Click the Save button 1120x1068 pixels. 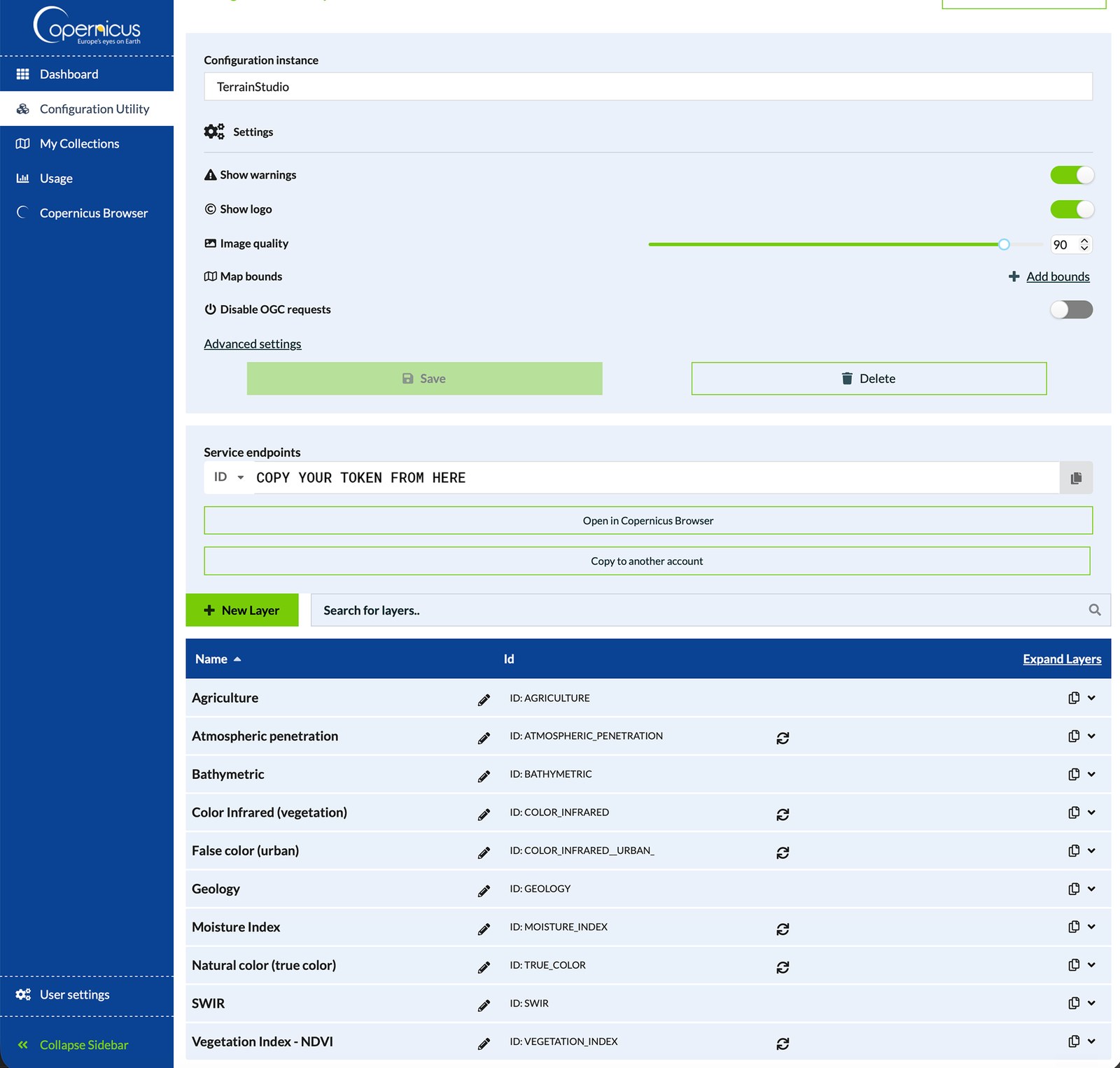coord(424,379)
